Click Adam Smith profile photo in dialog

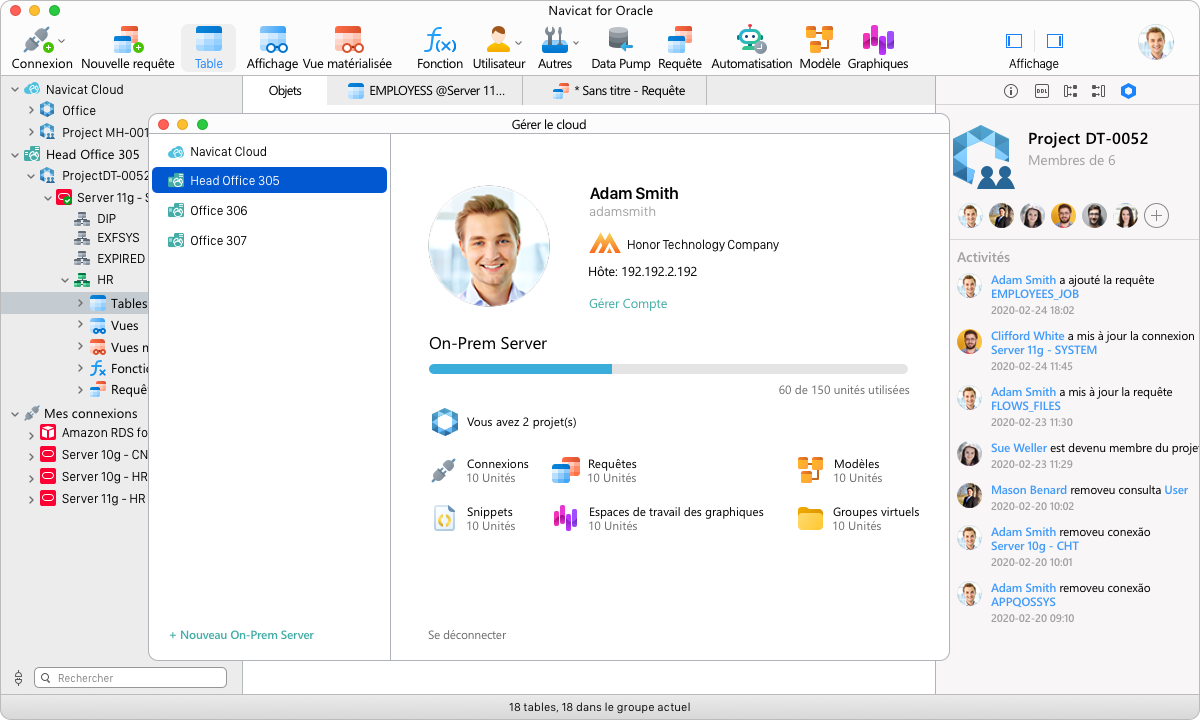(489, 245)
